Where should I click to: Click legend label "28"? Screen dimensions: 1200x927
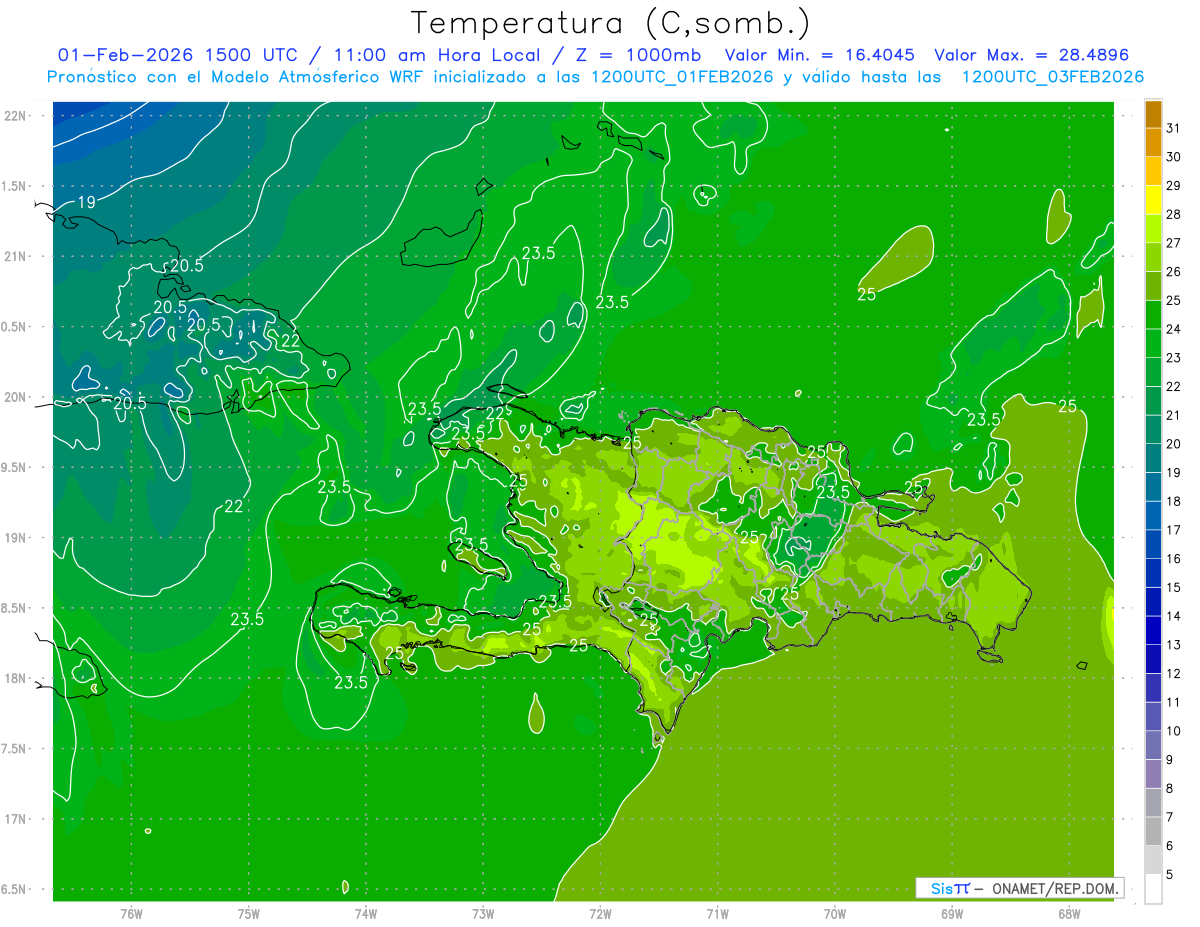[1174, 214]
